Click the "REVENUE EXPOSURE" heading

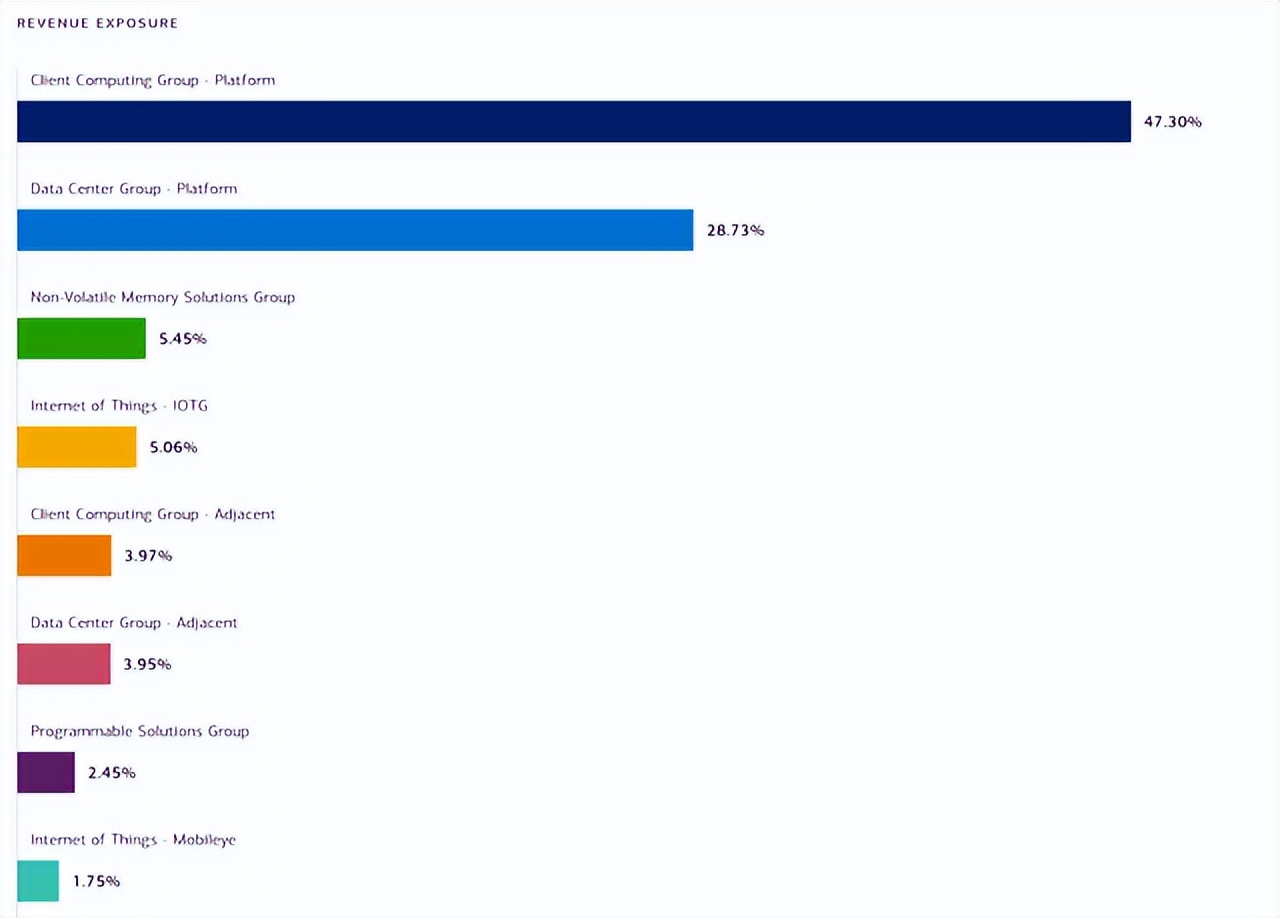(x=98, y=23)
